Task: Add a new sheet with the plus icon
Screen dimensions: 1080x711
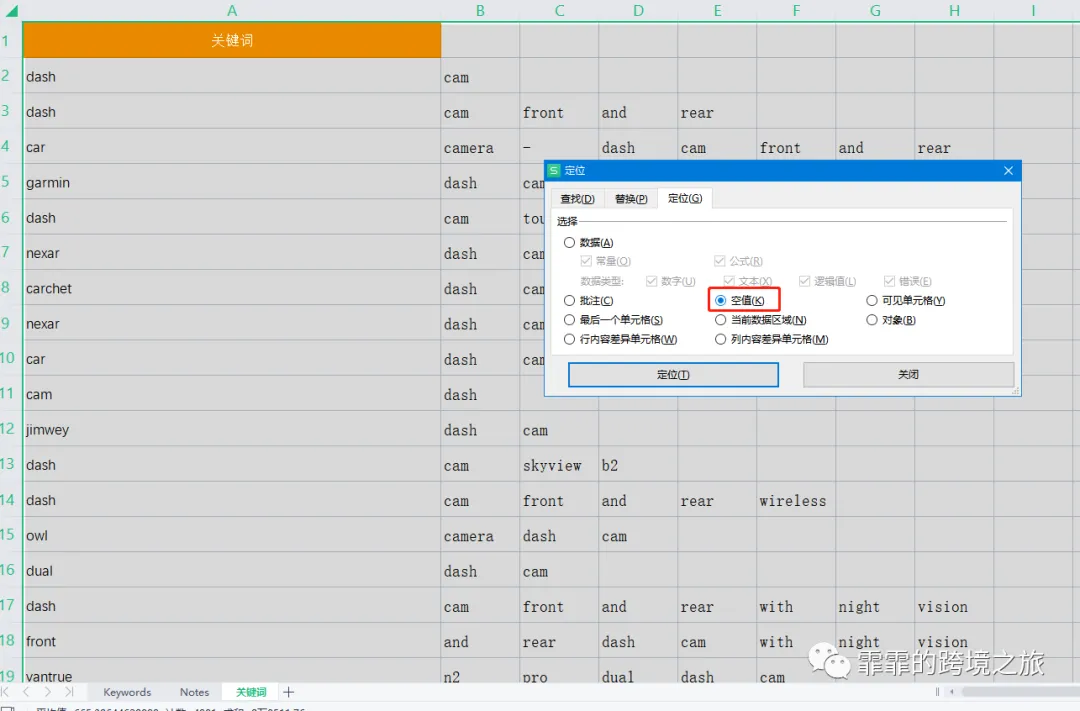Action: pos(289,692)
